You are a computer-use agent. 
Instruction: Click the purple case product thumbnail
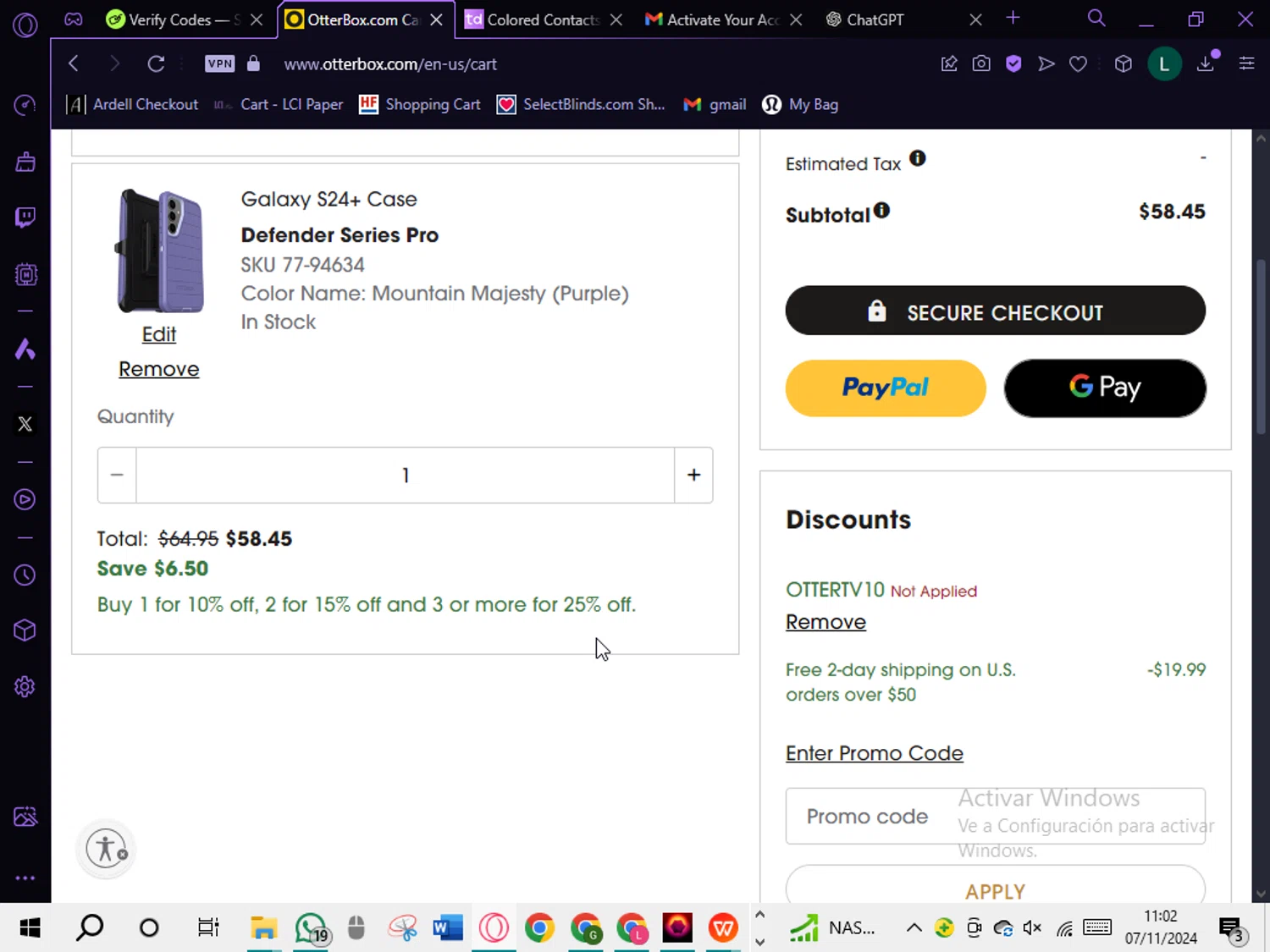159,251
